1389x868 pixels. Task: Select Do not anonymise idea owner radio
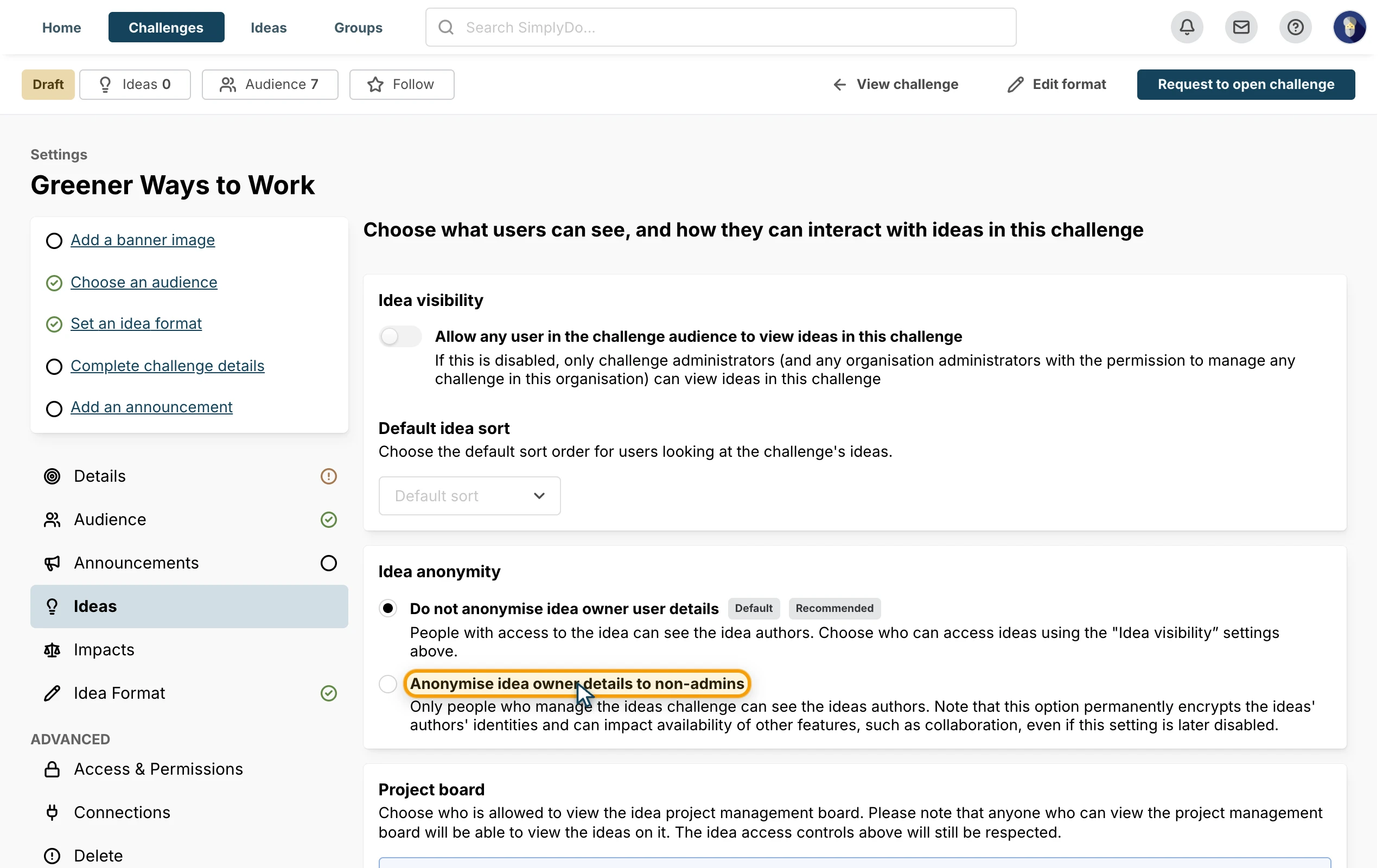tap(388, 608)
